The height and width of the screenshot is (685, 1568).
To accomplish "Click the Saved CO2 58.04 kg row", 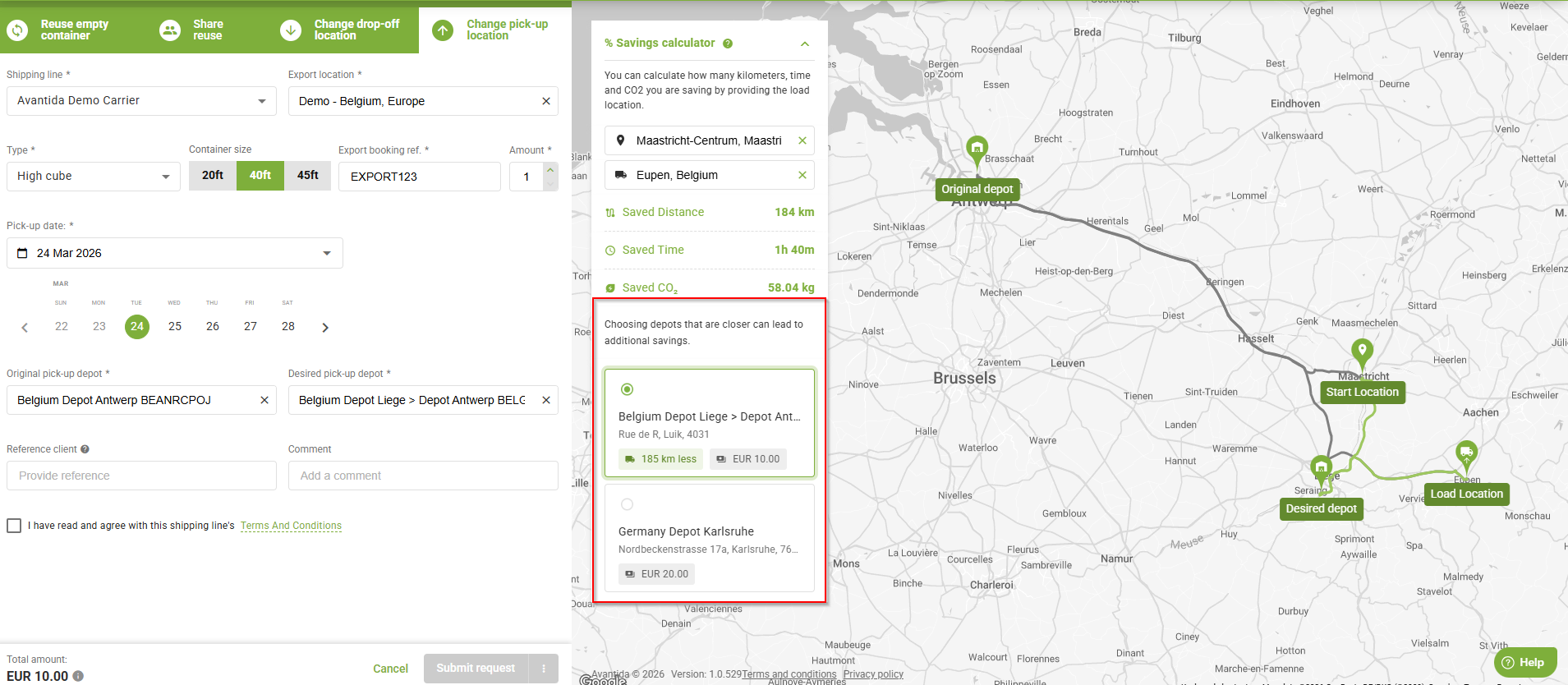I will 710,287.
